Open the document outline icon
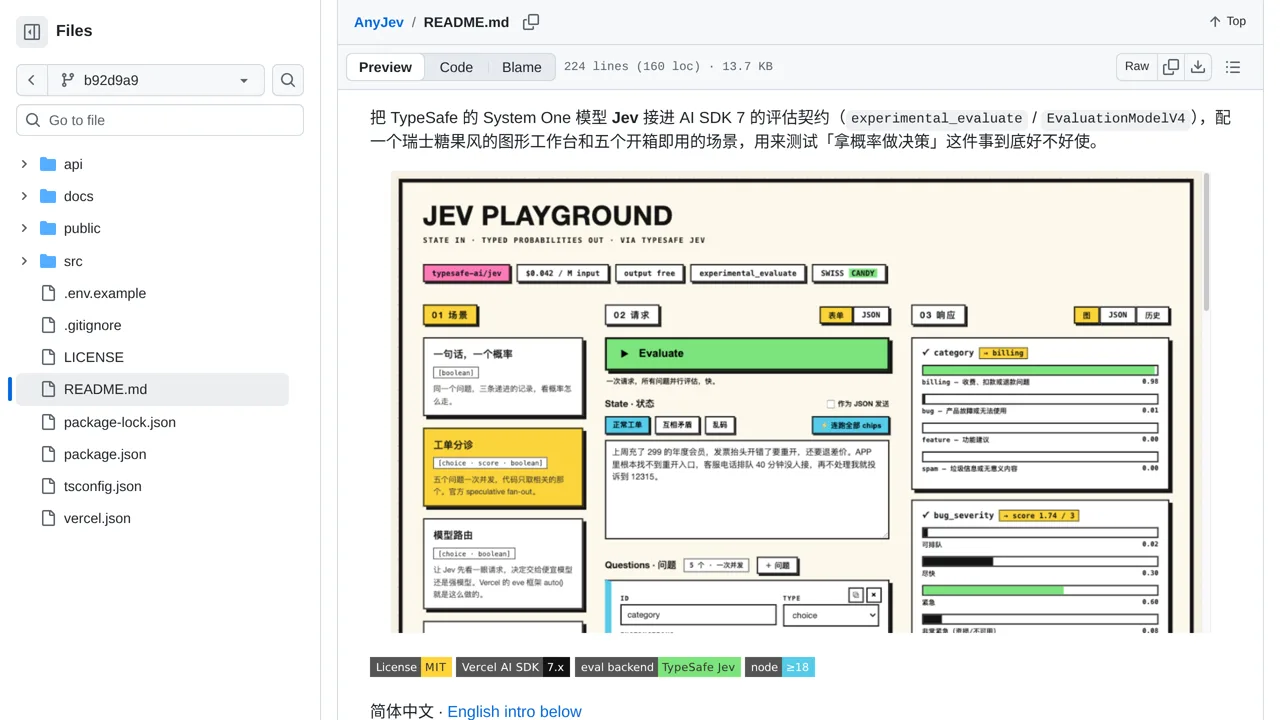Viewport: 1280px width, 720px height. tap(1233, 67)
